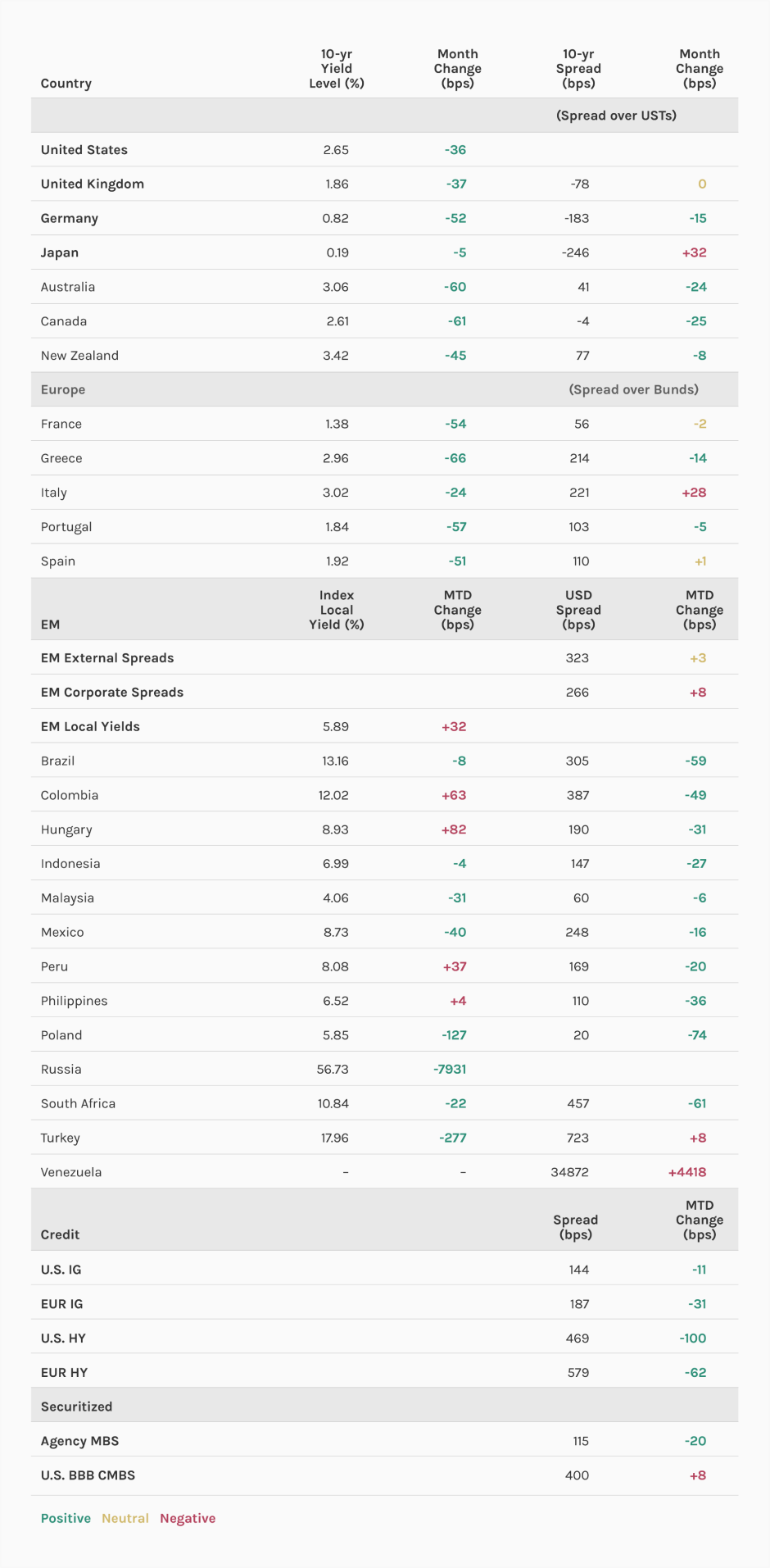This screenshot has width=770, height=1568.
Task: Click the red Negative legend label
Action: coord(188,1518)
